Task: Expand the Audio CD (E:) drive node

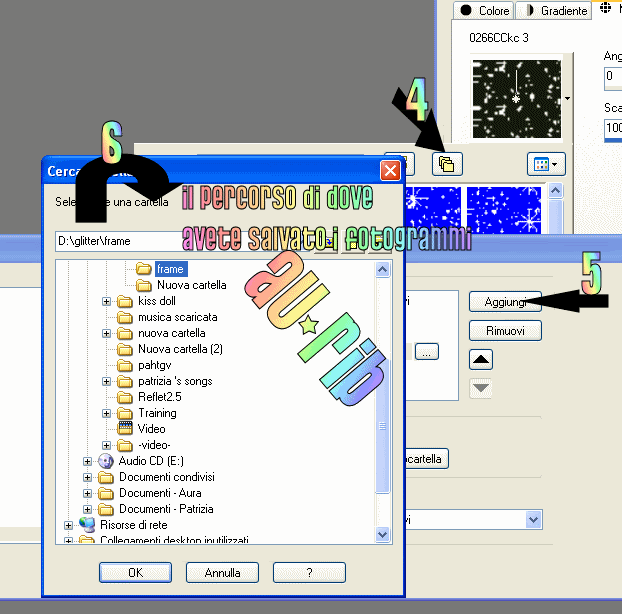Action: [87, 461]
